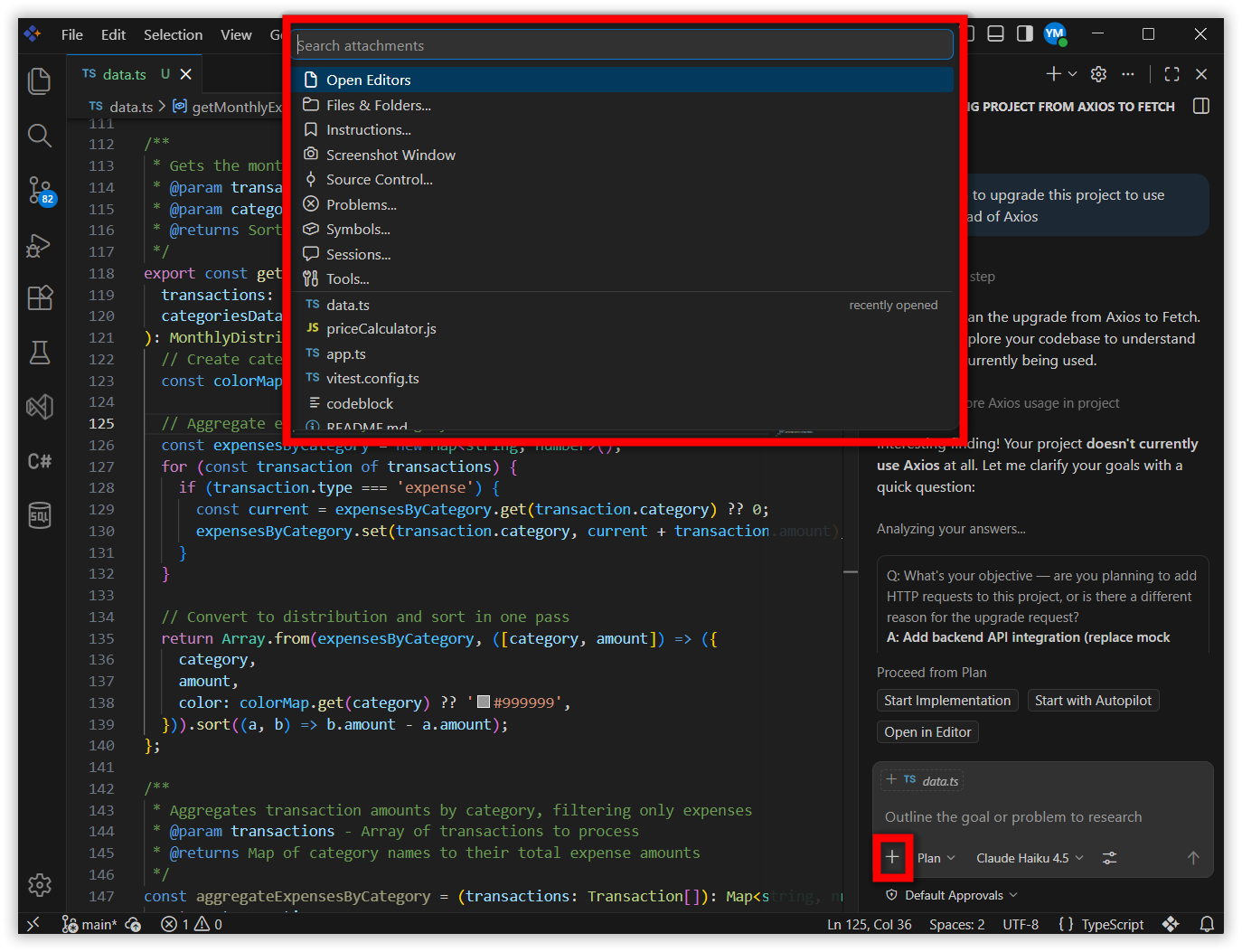Open the remote window indicator in status bar
The height and width of the screenshot is (952, 1242).
coord(33,924)
